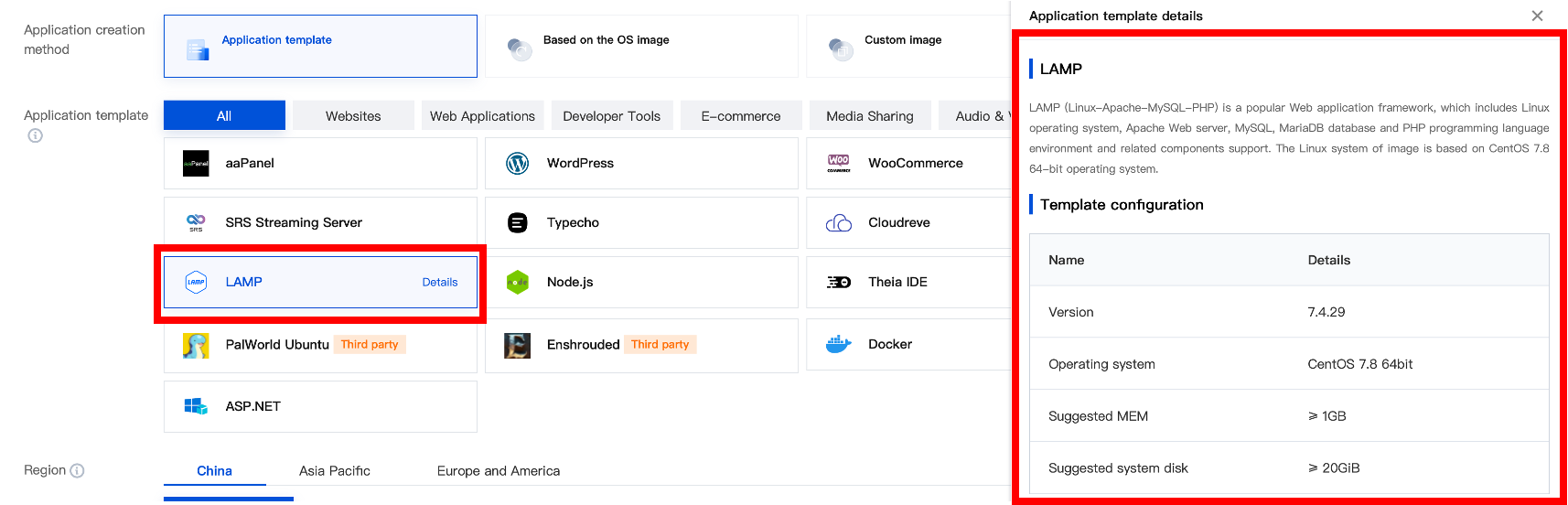Click the PalWorld Ubuntu thumbnail icon

click(x=196, y=345)
